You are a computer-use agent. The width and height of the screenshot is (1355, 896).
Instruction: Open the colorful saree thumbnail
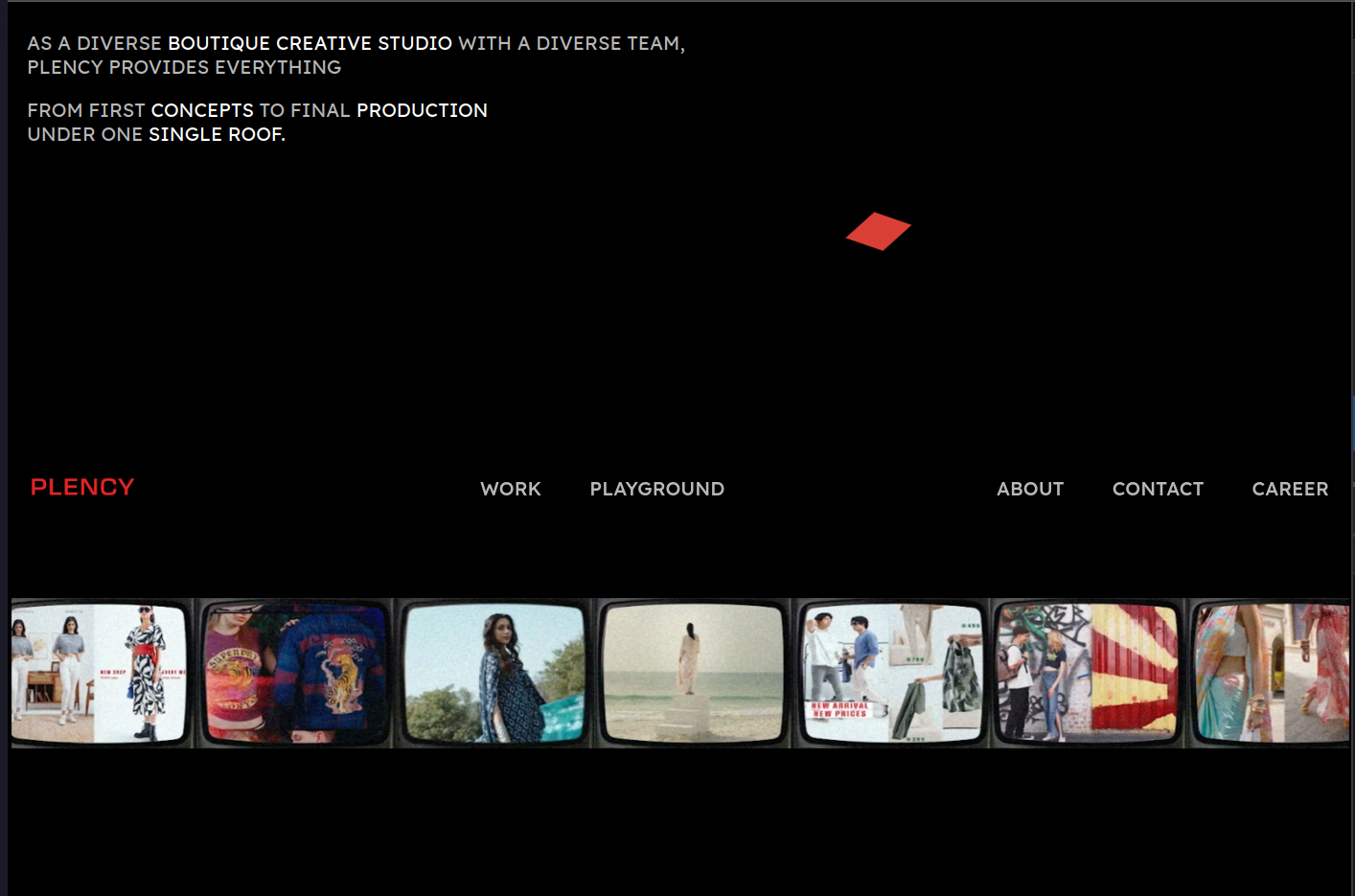tap(1270, 673)
